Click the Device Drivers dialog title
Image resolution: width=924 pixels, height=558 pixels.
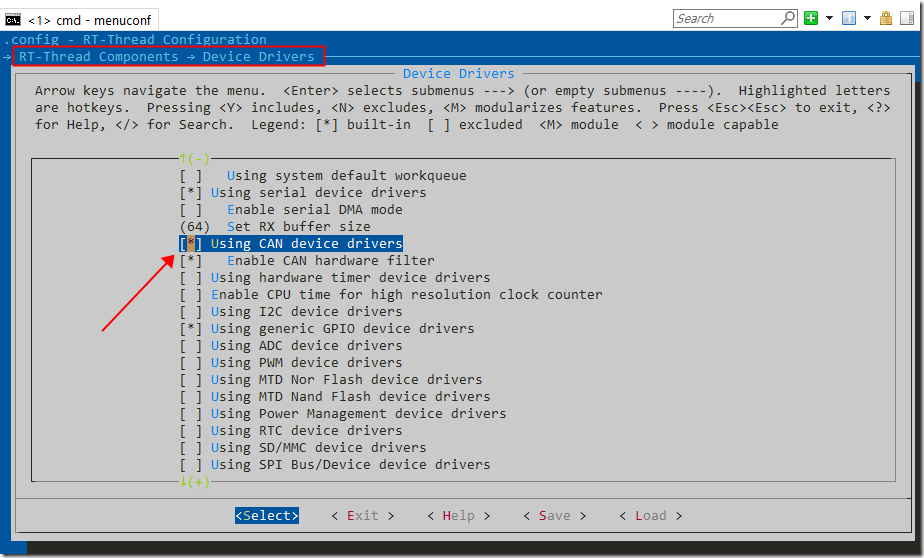click(x=458, y=74)
